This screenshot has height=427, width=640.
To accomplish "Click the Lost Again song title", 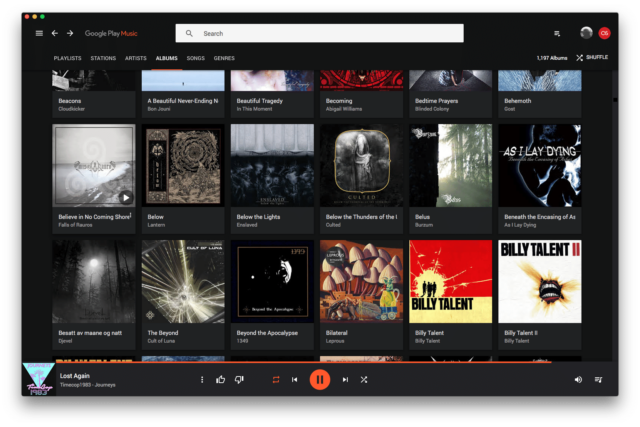I will coord(75,376).
